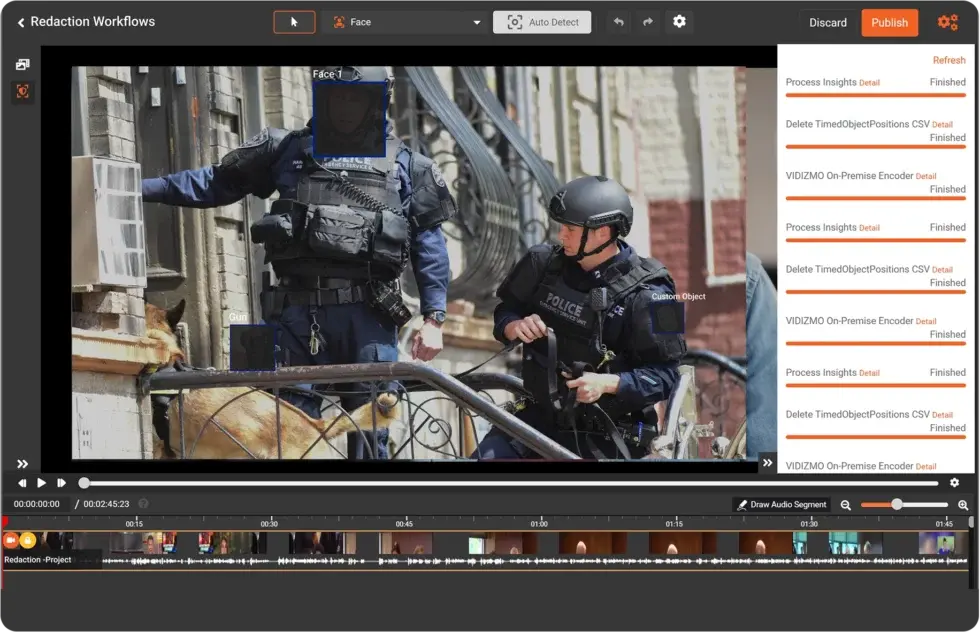
Task: Undo the last redaction action
Action: point(619,22)
